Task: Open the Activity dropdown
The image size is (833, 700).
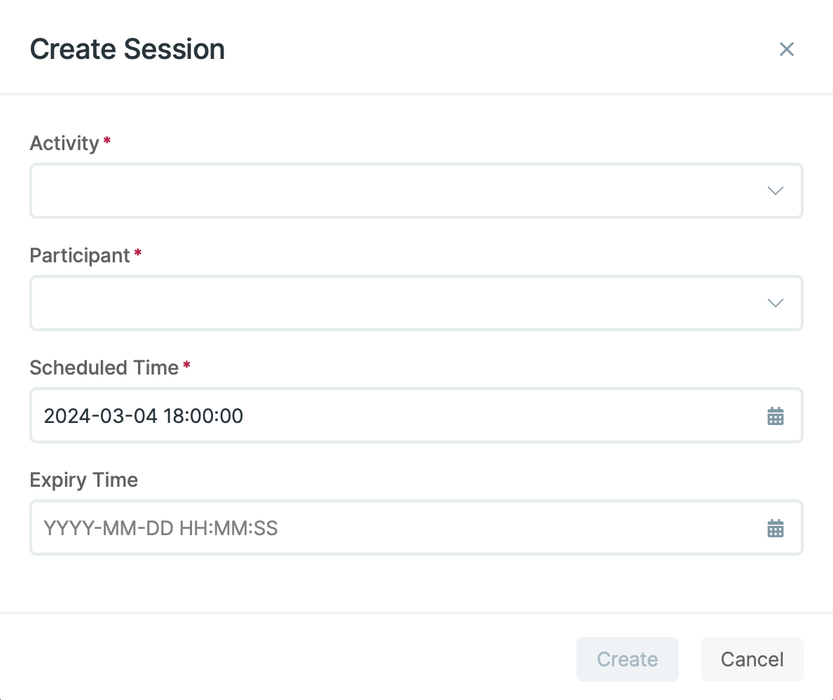Action: 416,190
